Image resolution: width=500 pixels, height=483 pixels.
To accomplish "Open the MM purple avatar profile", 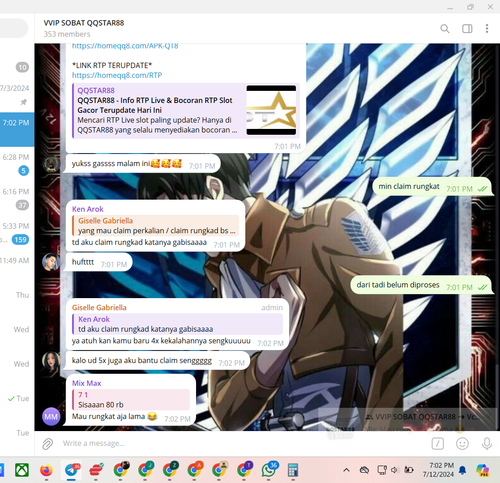I will tap(51, 417).
